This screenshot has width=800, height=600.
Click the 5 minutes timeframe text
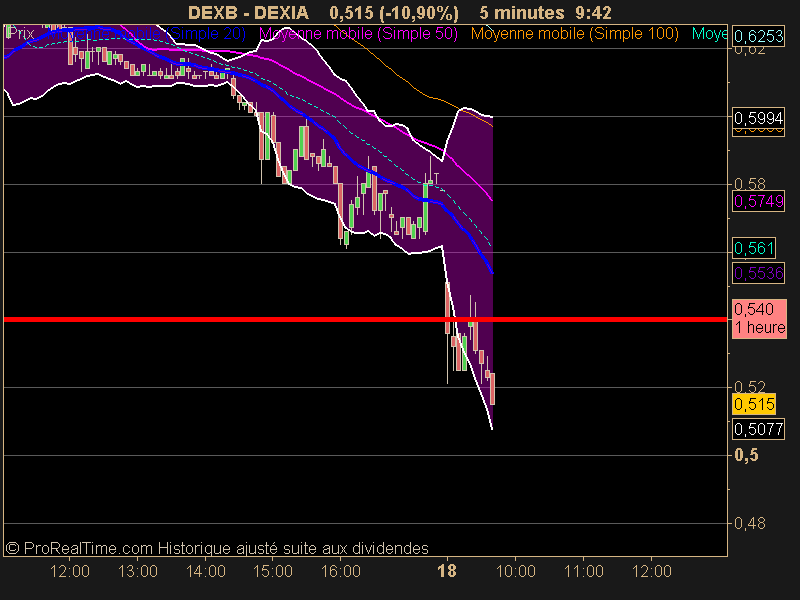pyautogui.click(x=522, y=12)
